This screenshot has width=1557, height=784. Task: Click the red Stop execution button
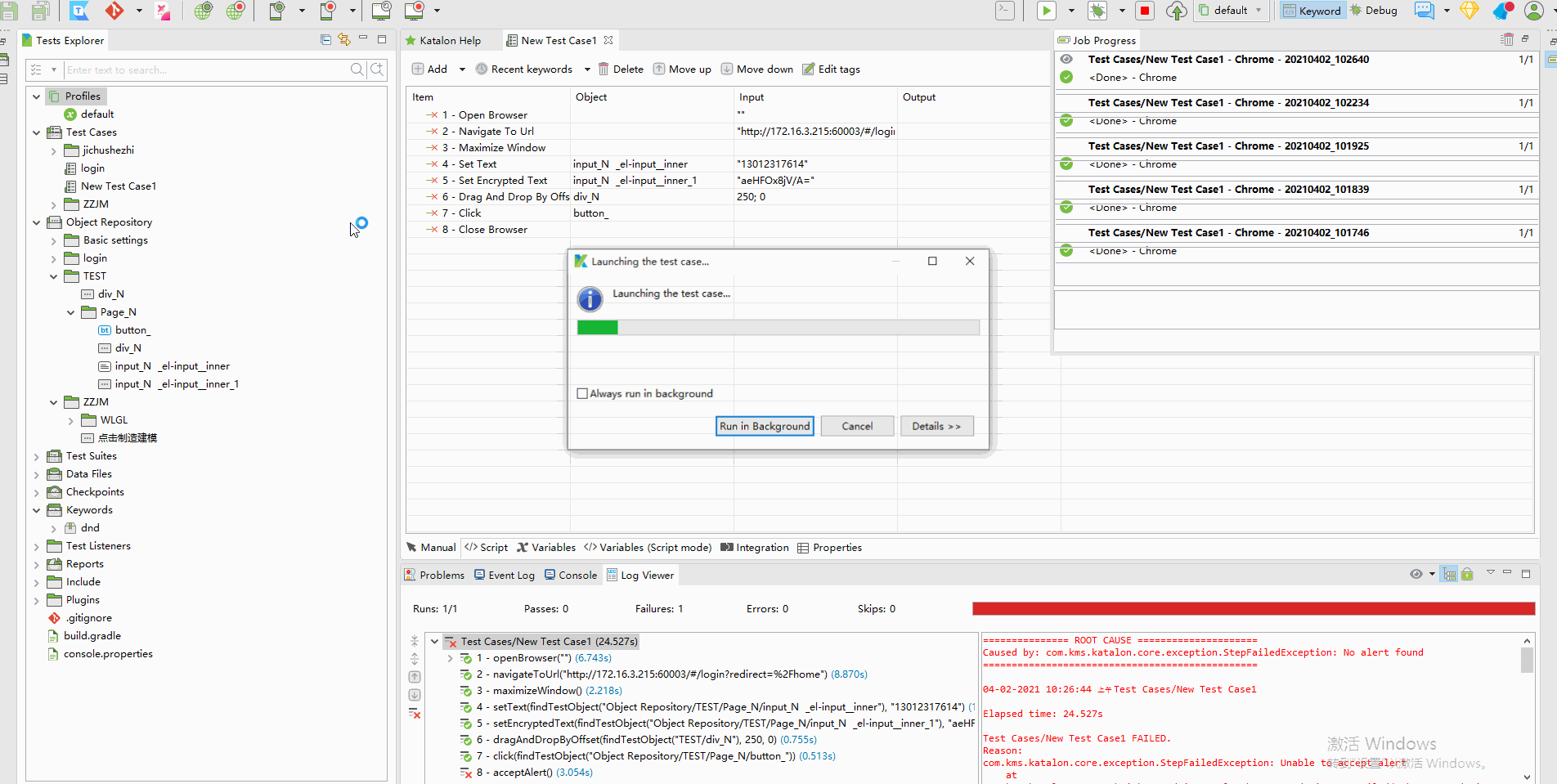tap(1145, 11)
